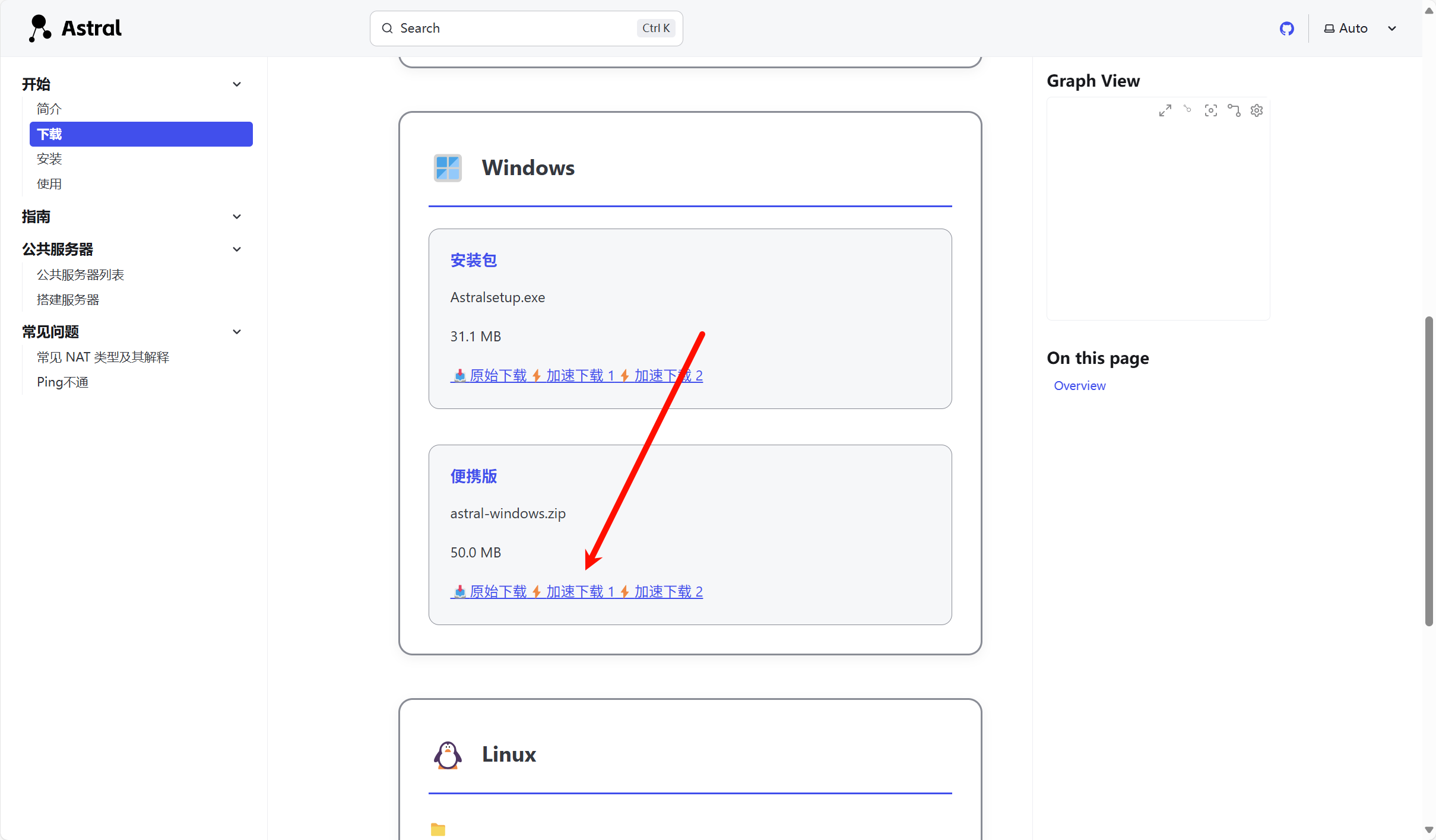Click the page vertical scrollbar thumb
The height and width of the screenshot is (840, 1436).
1429,472
